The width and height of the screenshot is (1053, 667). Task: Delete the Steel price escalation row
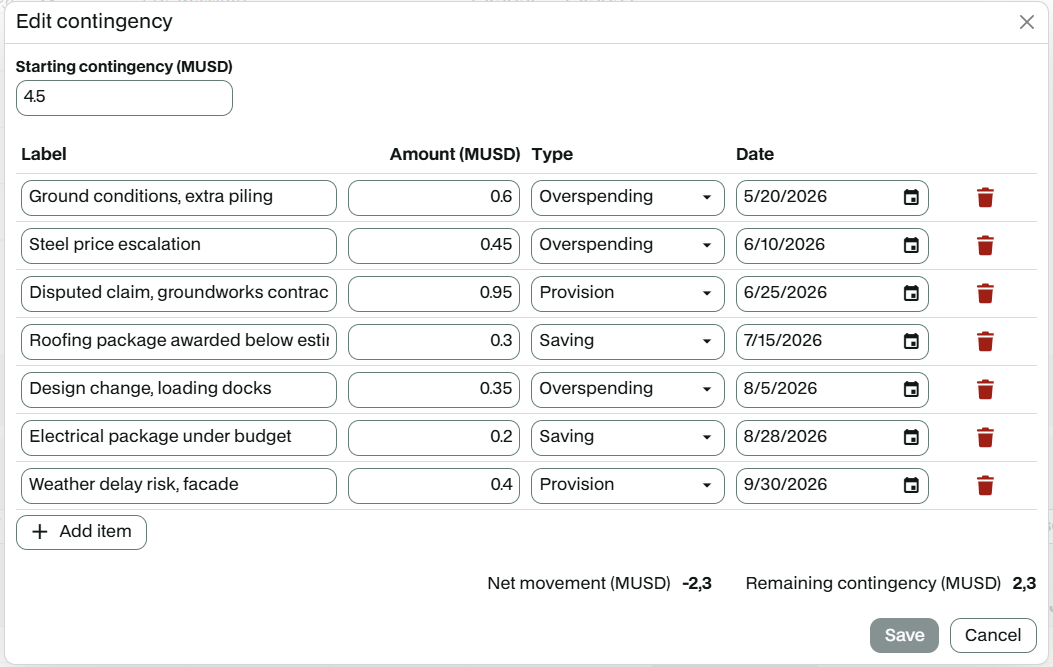click(x=985, y=246)
